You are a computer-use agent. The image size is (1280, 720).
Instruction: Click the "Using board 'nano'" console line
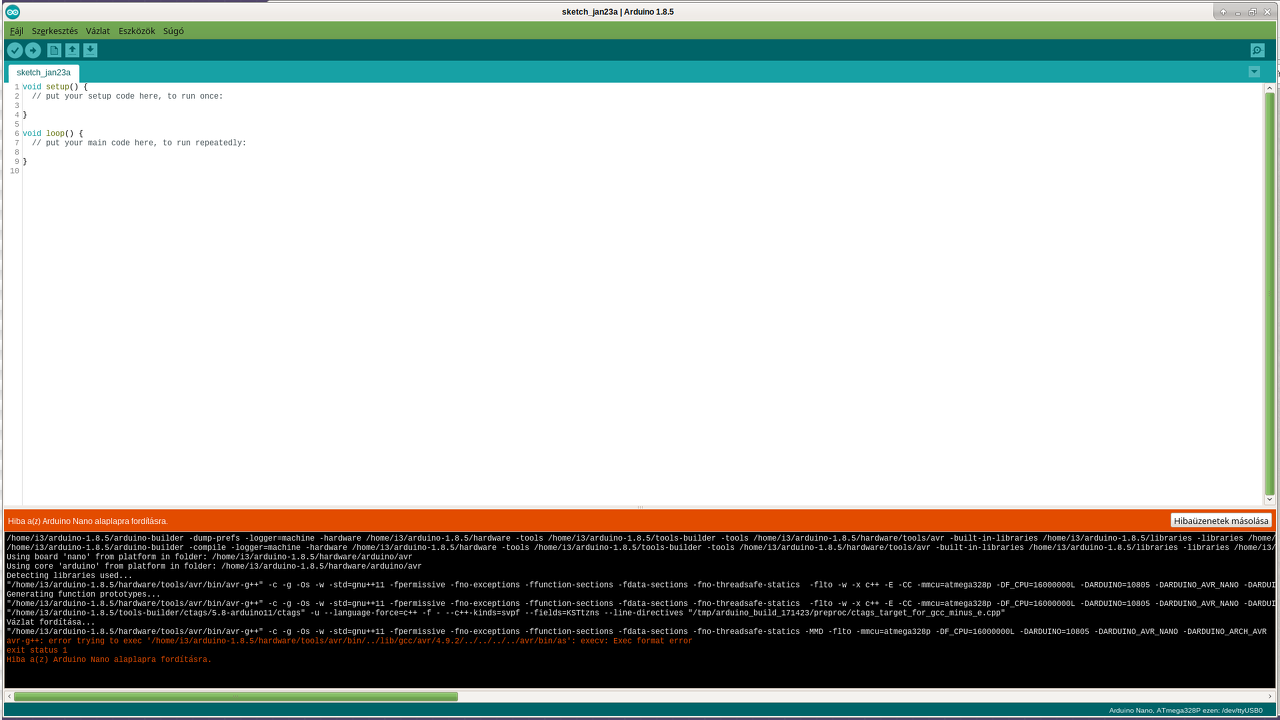[209, 557]
